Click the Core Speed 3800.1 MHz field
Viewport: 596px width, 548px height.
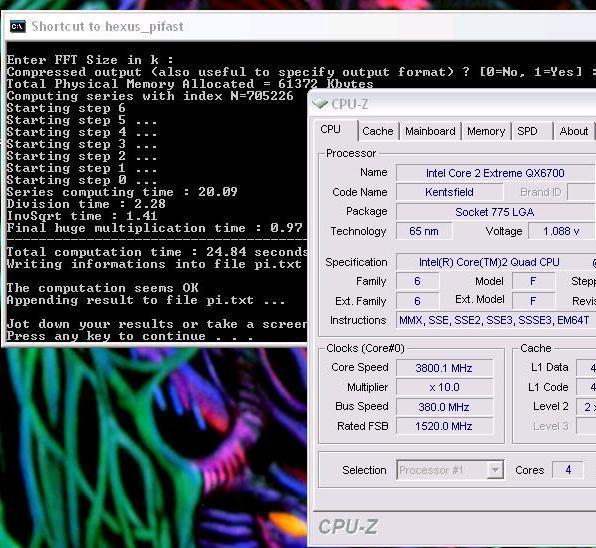click(x=444, y=368)
